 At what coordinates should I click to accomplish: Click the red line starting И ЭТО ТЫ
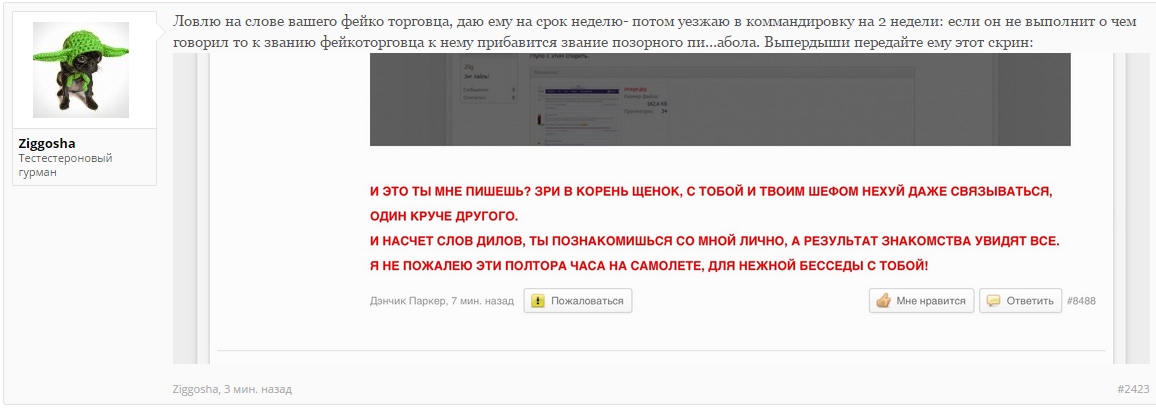click(710, 191)
